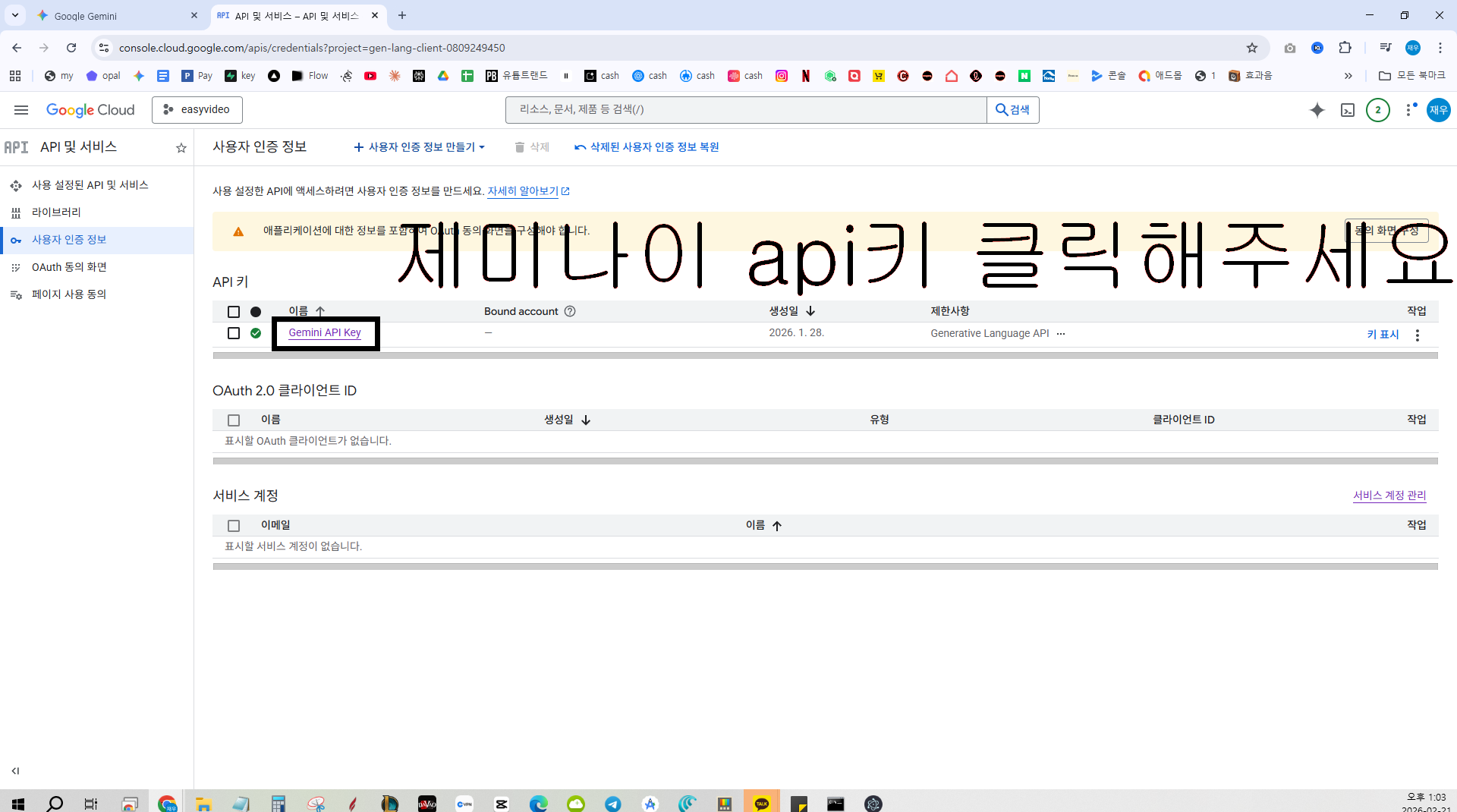The image size is (1457, 812).
Task: Click 키 표시 to show key
Action: tap(1383, 334)
